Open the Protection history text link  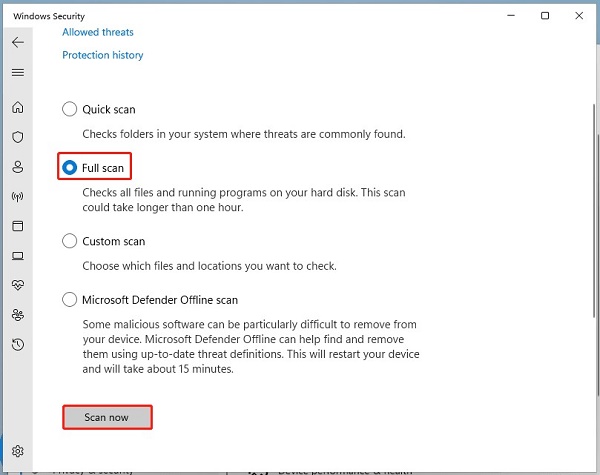pos(103,55)
